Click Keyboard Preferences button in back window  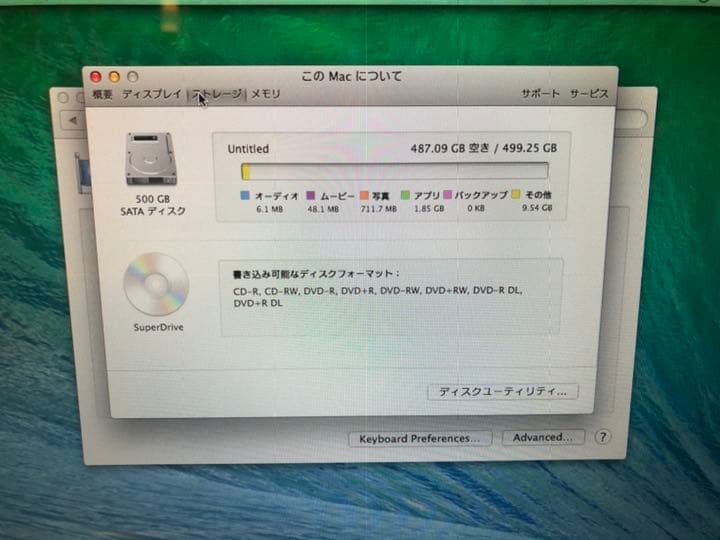pyautogui.click(x=420, y=439)
